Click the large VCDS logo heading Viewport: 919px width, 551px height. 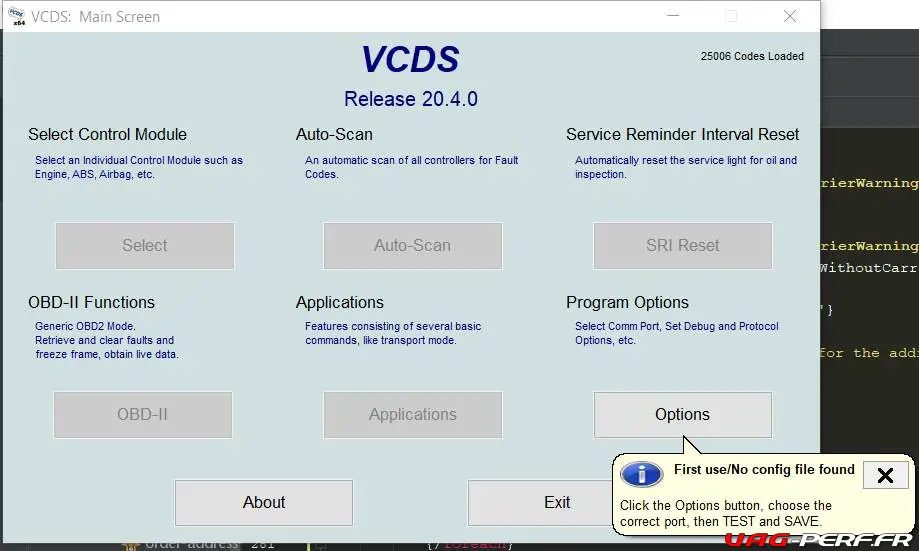pyautogui.click(x=410, y=59)
